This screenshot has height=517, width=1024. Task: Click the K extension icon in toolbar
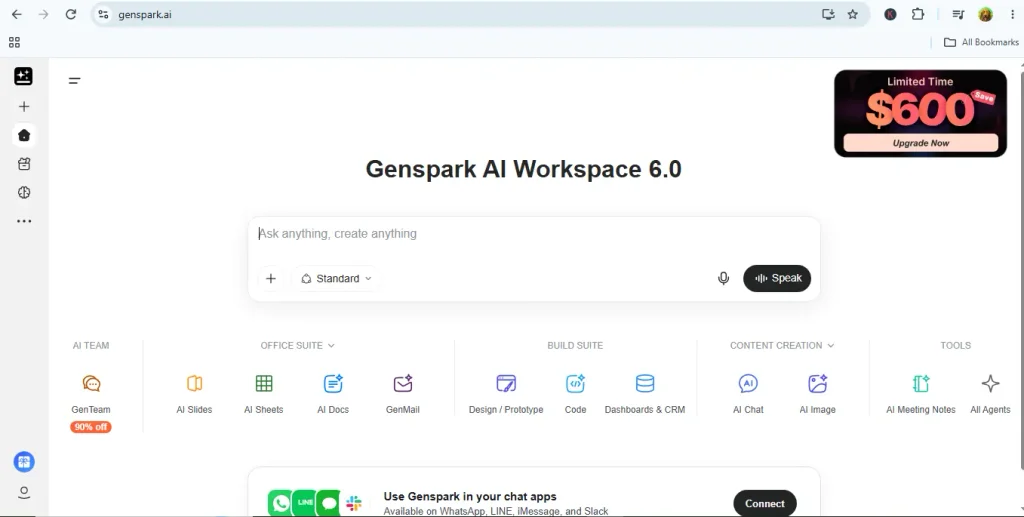pyautogui.click(x=890, y=14)
